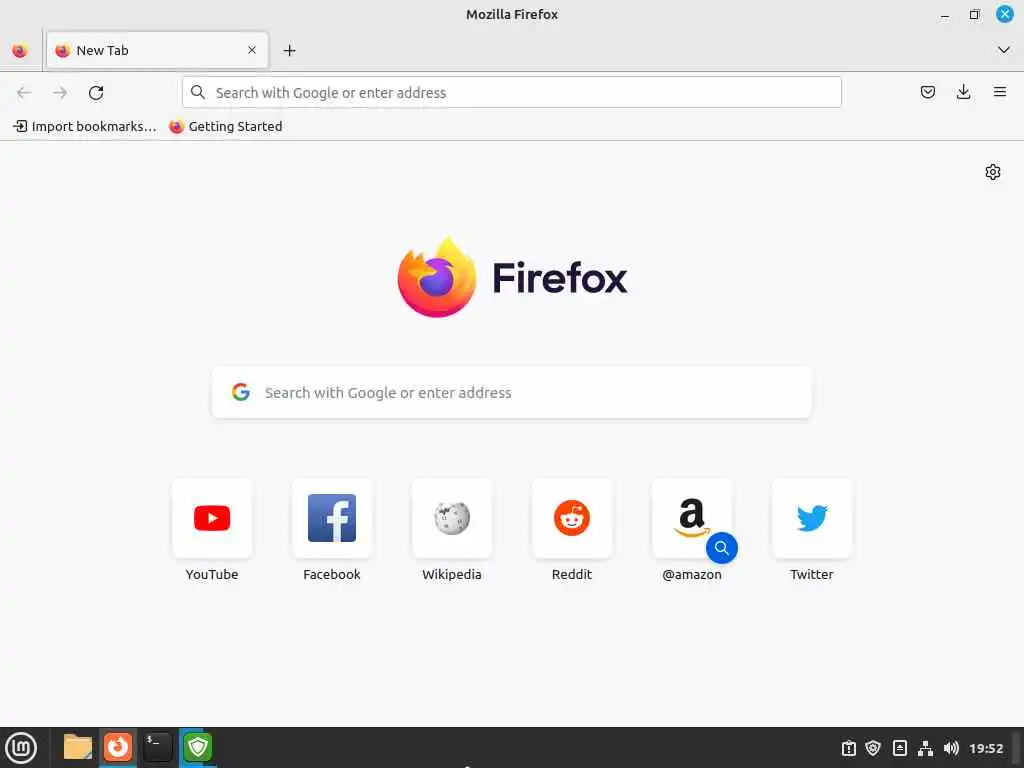Launch the Terminal from taskbar
Screen dimensions: 1024x768
point(157,747)
